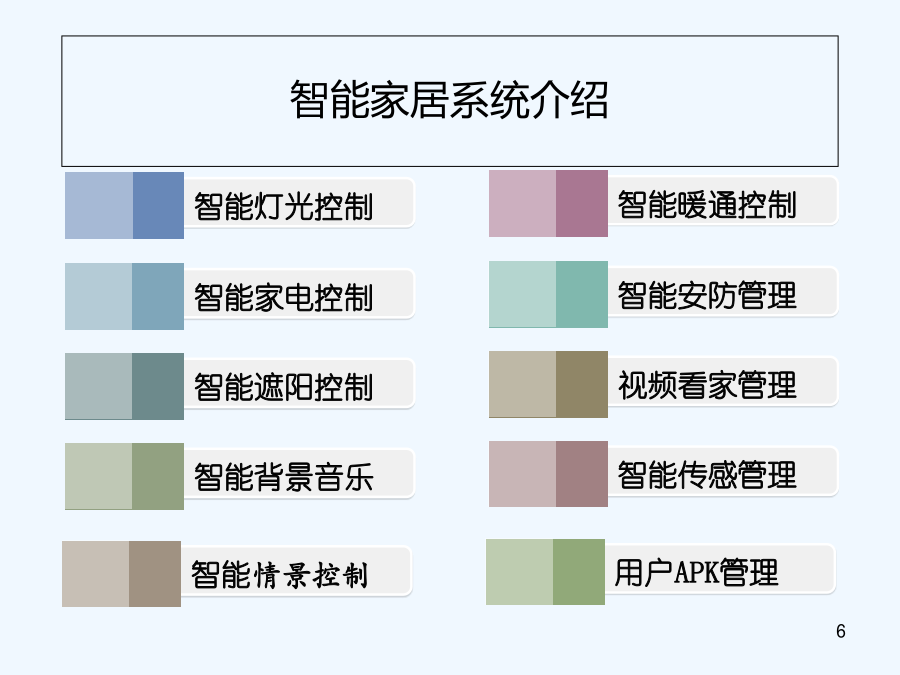Pick the gray-teal swatch beside 智能遮阳控制

click(125, 386)
